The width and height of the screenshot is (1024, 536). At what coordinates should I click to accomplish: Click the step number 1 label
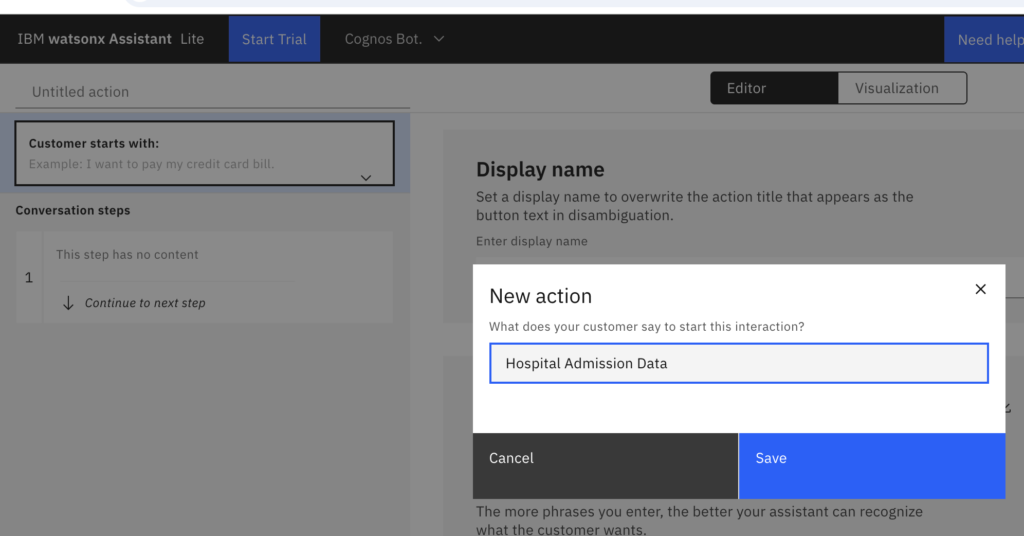29,278
